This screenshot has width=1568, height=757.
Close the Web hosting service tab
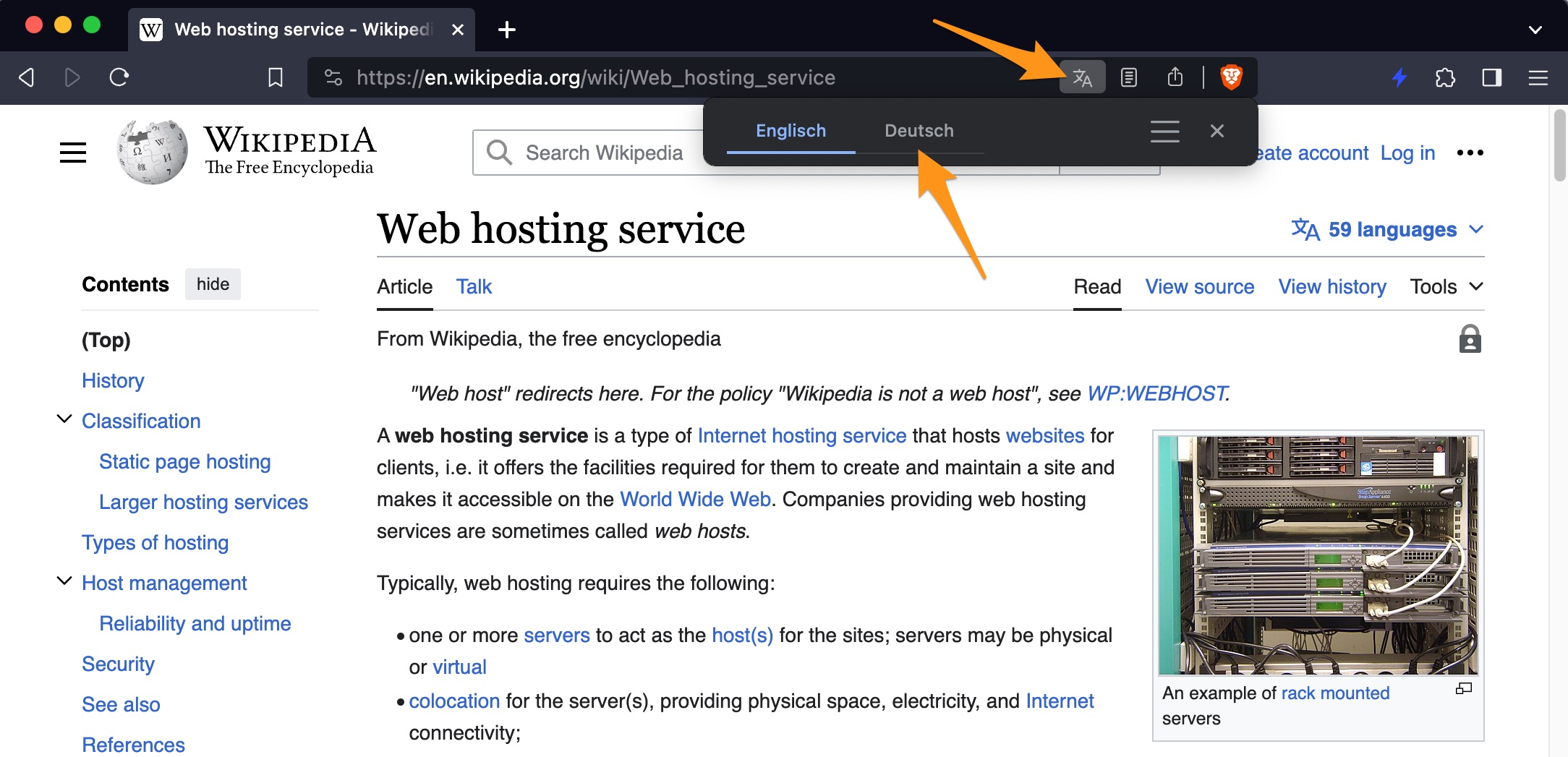point(457,30)
